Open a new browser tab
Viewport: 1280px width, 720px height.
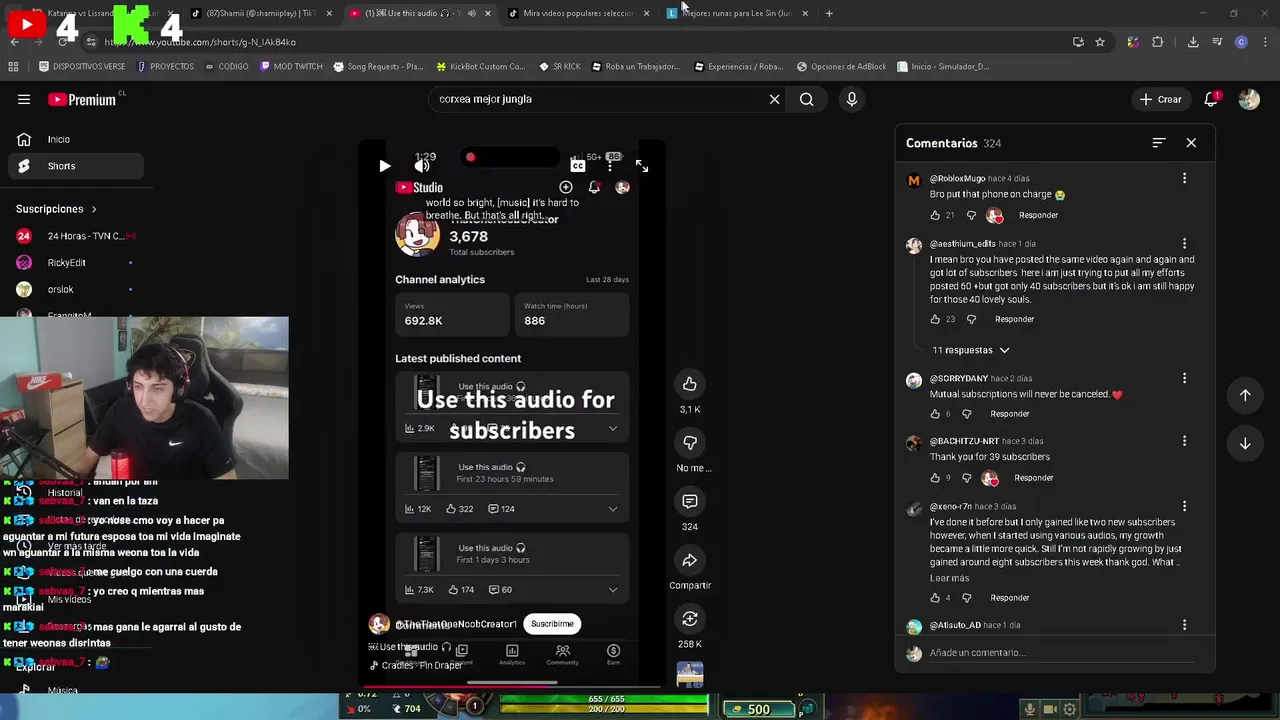(829, 13)
